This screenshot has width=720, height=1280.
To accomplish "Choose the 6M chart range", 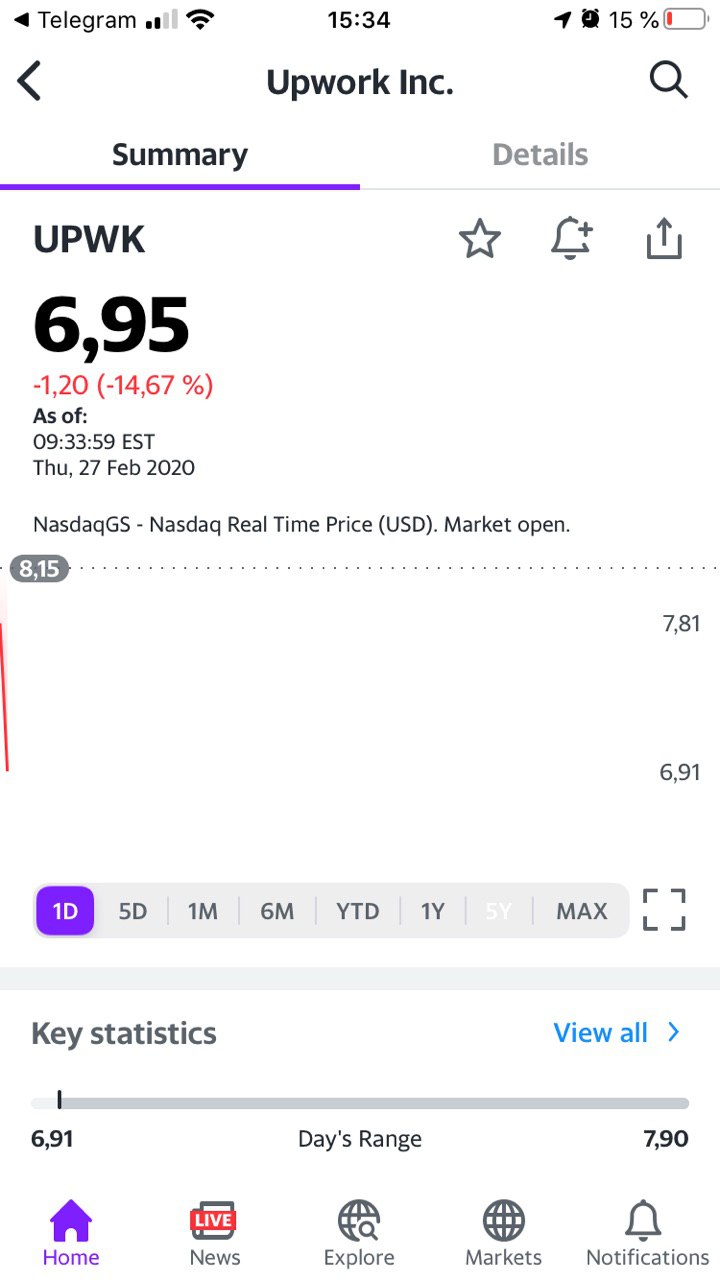I will pos(277,911).
